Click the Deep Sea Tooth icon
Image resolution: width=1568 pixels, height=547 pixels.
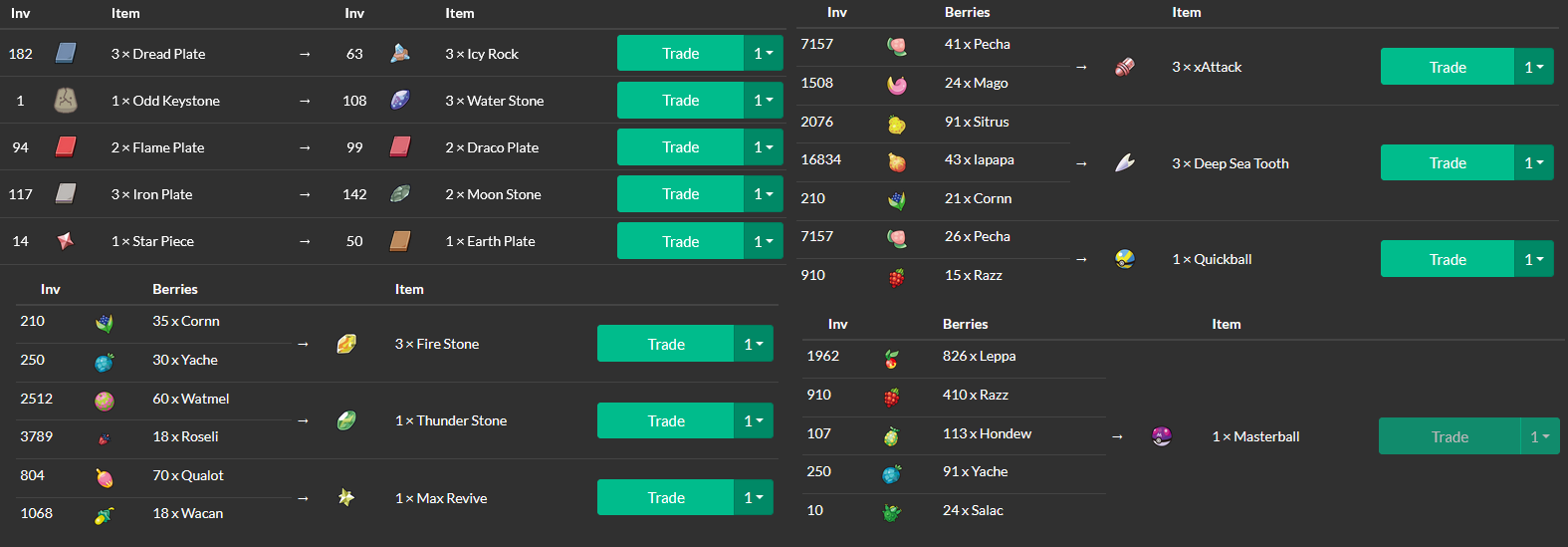coord(1125,162)
